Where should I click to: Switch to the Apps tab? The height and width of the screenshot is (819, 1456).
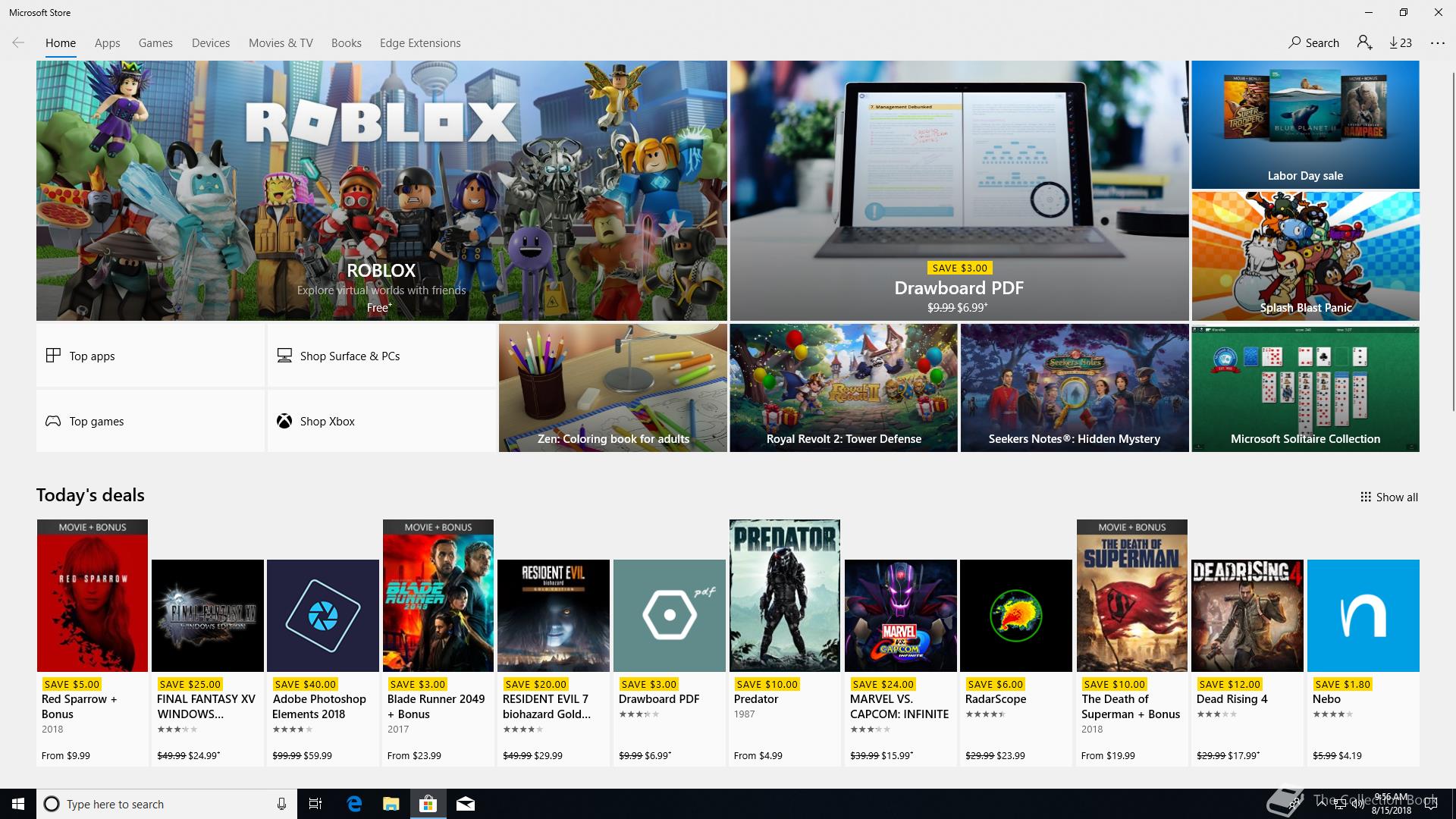point(107,43)
